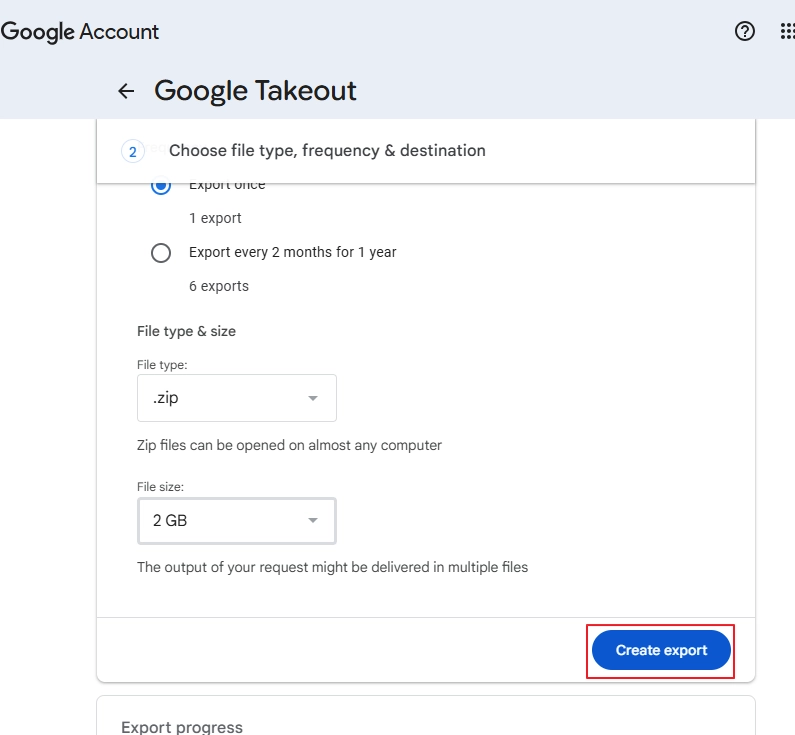Click the Create export button

coord(661,650)
